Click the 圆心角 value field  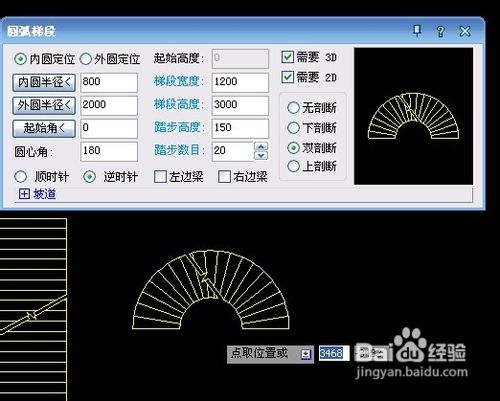pyautogui.click(x=109, y=151)
